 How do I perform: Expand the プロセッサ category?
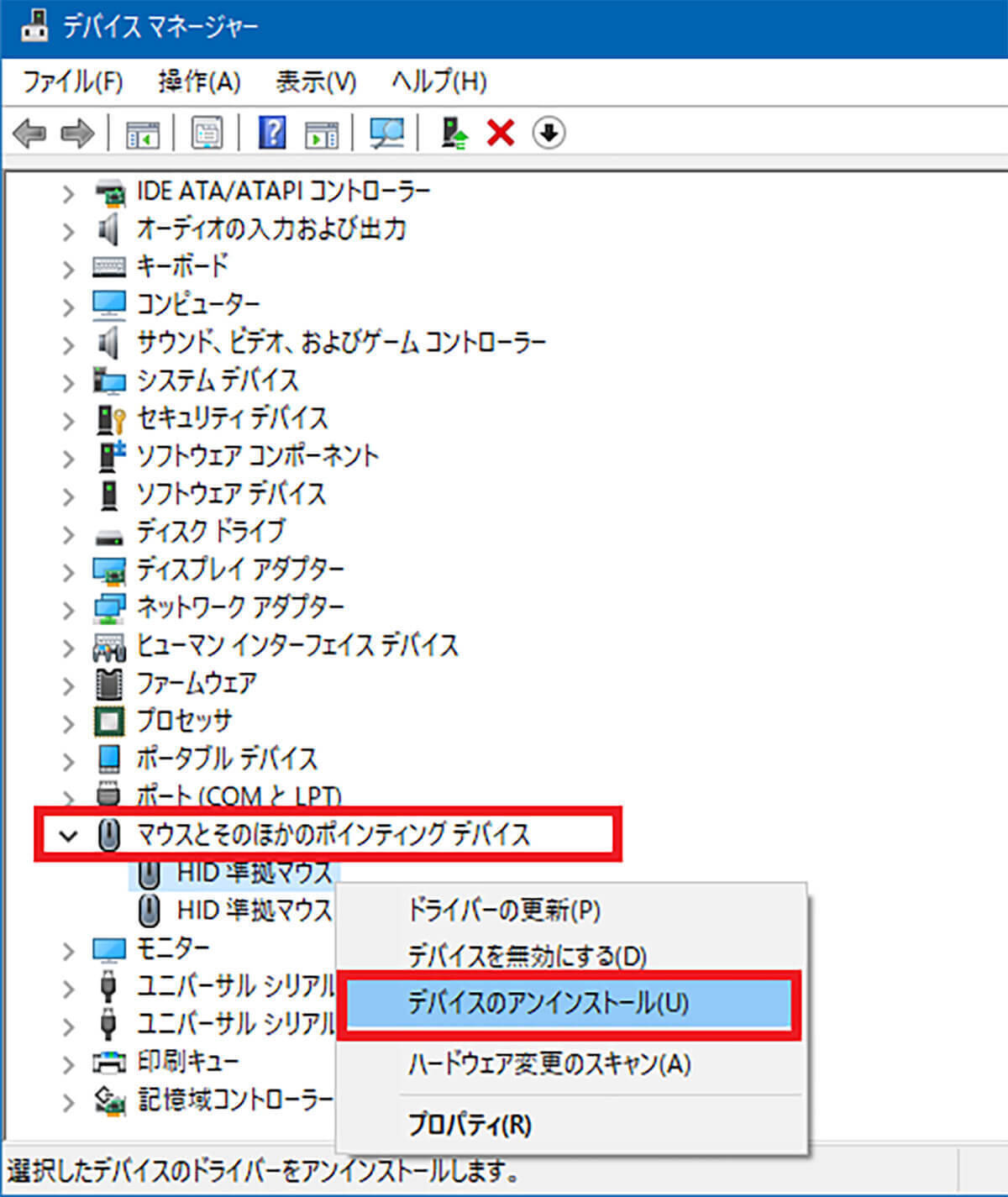click(69, 722)
